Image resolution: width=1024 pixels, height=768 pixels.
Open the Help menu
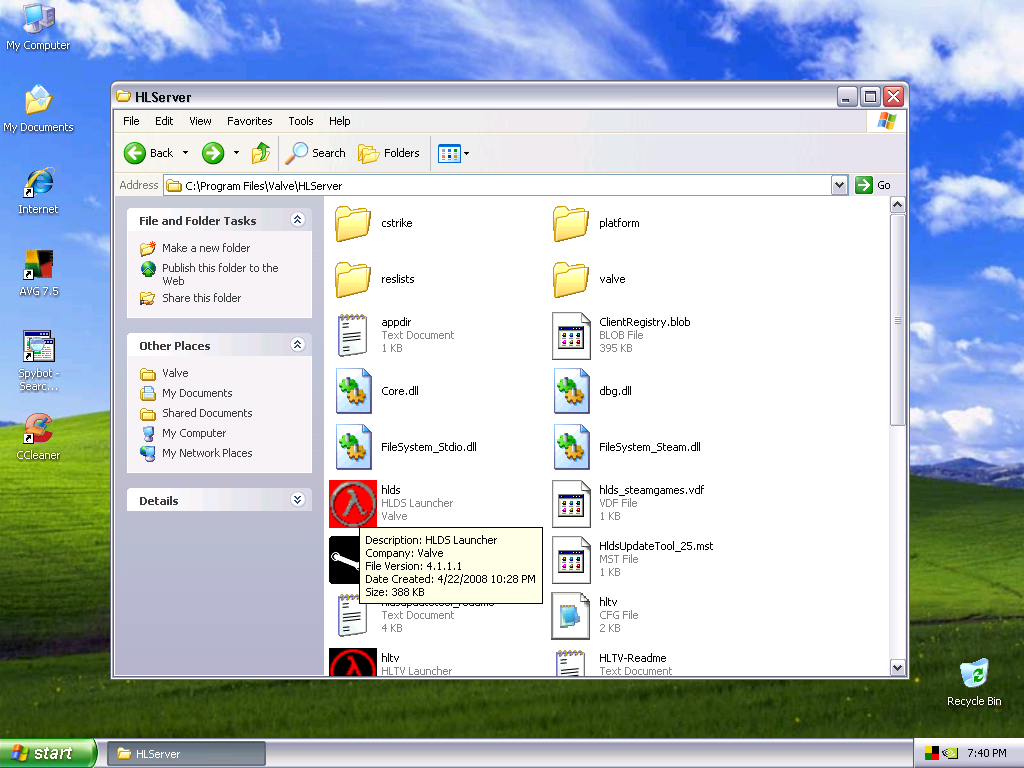(340, 121)
